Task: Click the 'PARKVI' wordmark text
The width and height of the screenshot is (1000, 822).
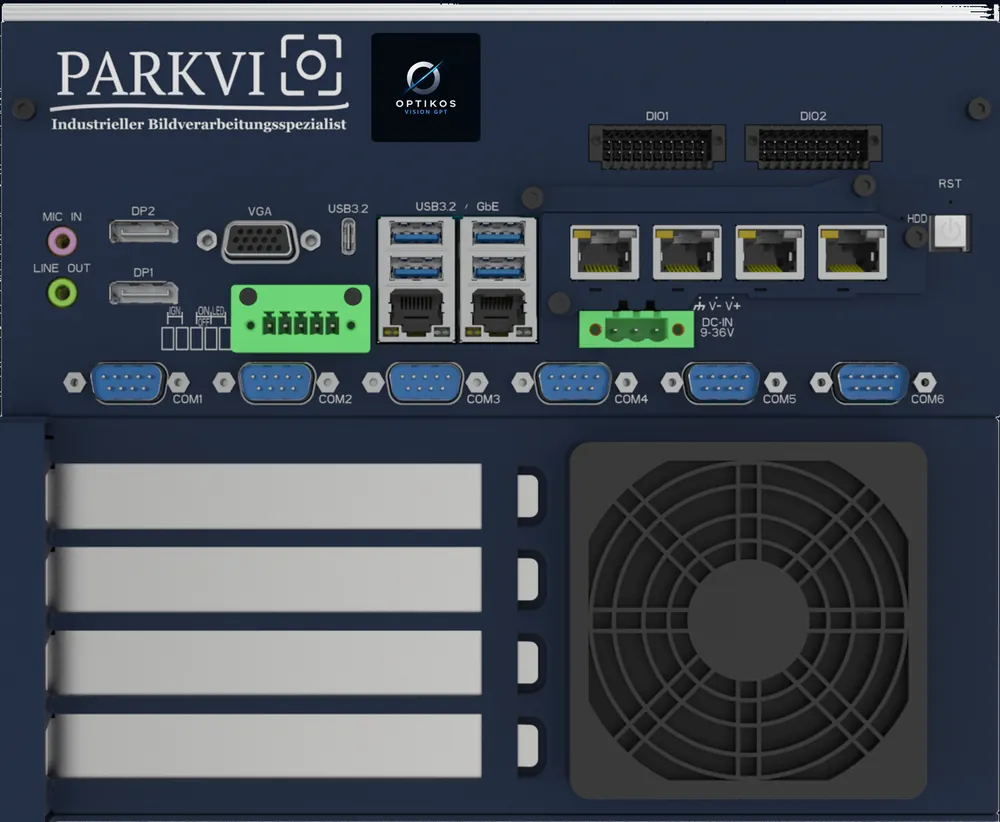Action: [x=160, y=73]
